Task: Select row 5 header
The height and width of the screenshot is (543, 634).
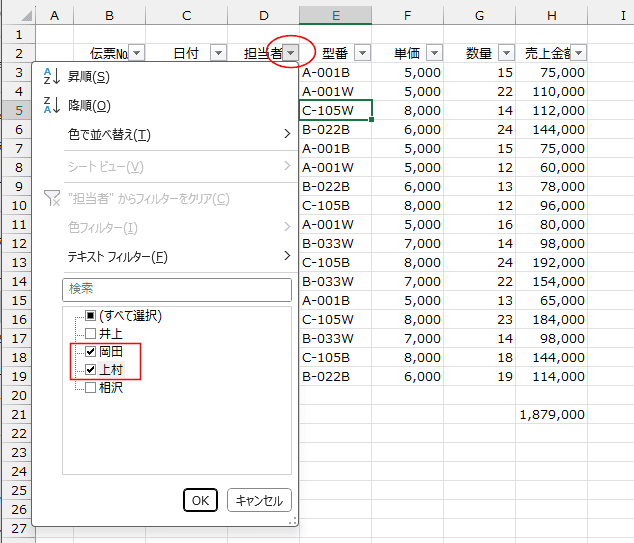Action: tap(19, 110)
